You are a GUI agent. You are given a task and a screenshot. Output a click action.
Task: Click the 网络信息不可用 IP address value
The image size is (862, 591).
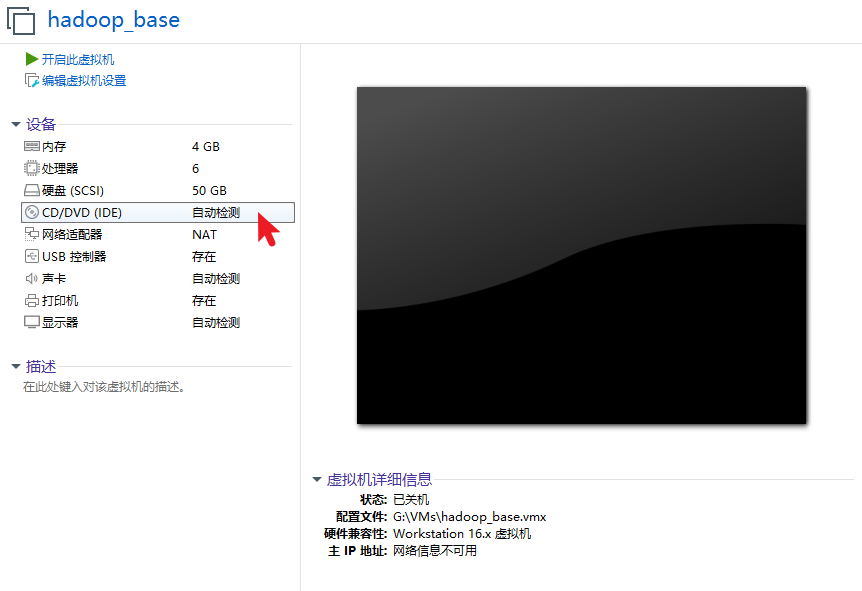click(x=435, y=551)
